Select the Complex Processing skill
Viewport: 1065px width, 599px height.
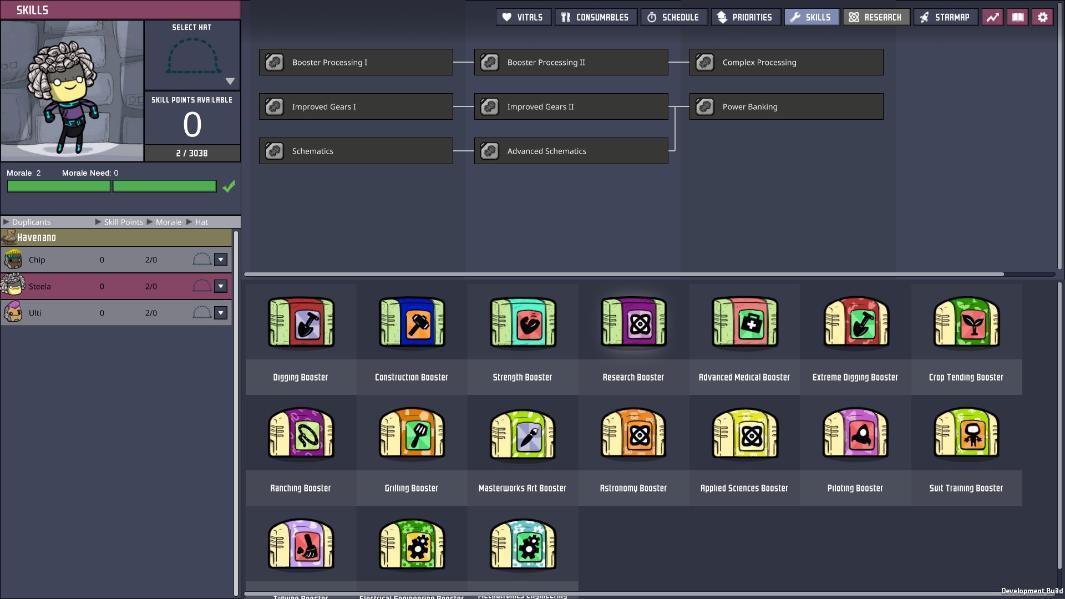point(787,62)
